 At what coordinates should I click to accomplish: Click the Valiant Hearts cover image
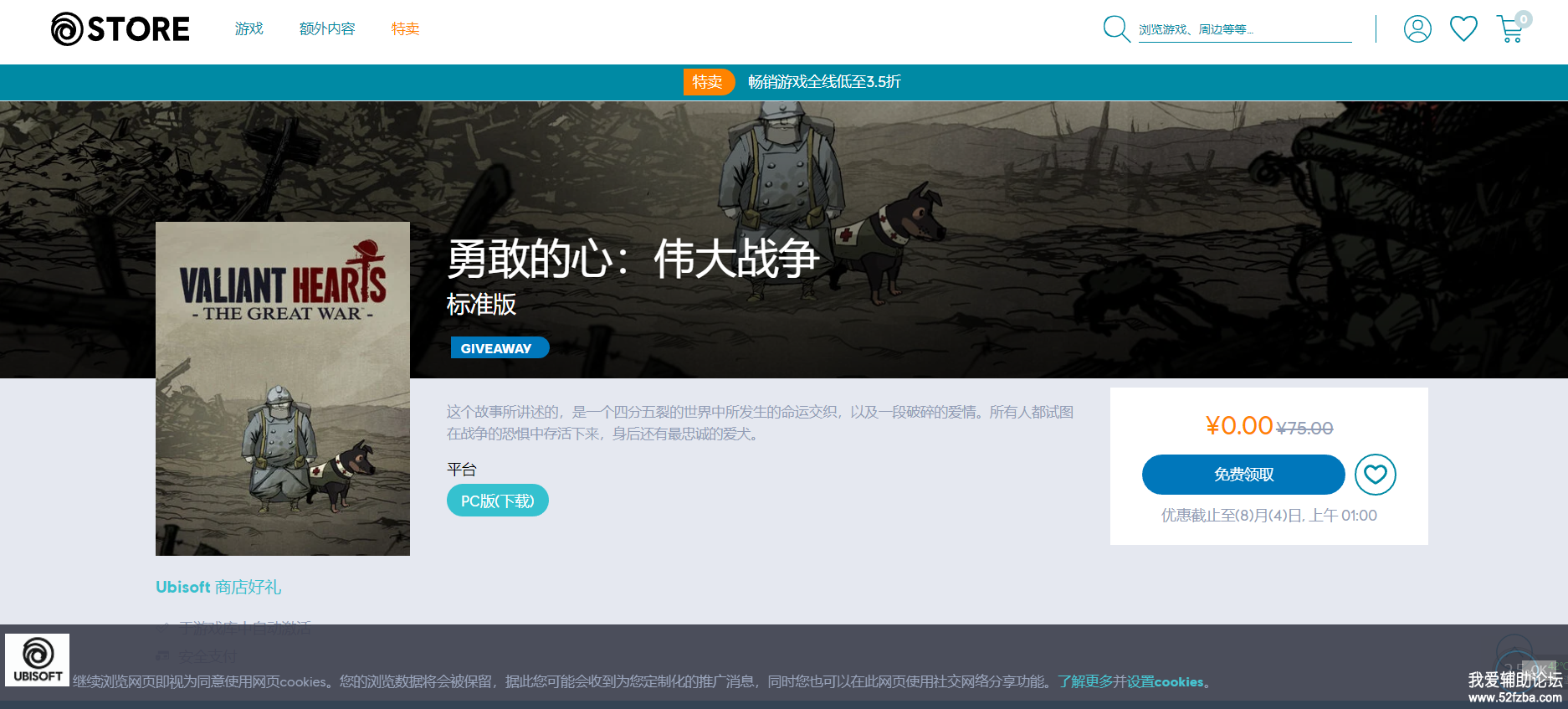click(283, 388)
